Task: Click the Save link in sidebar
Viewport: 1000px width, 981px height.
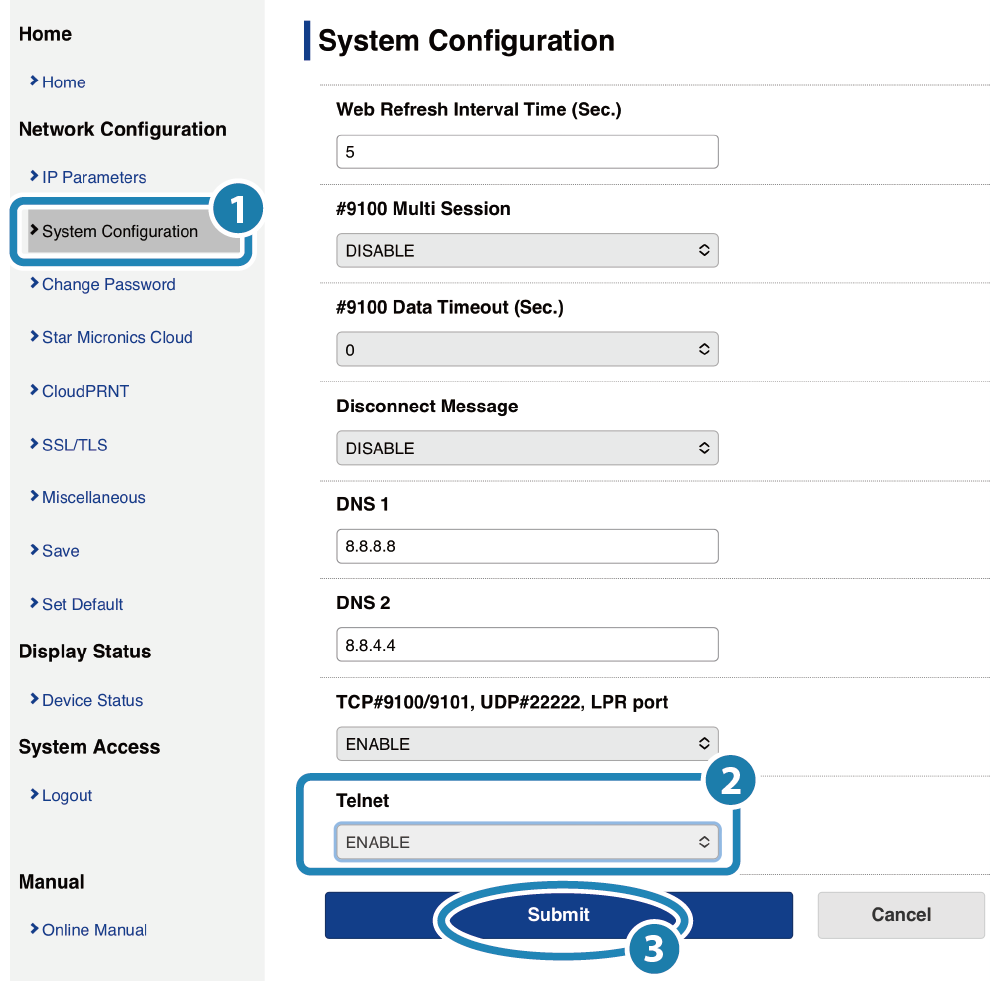Action: [60, 551]
